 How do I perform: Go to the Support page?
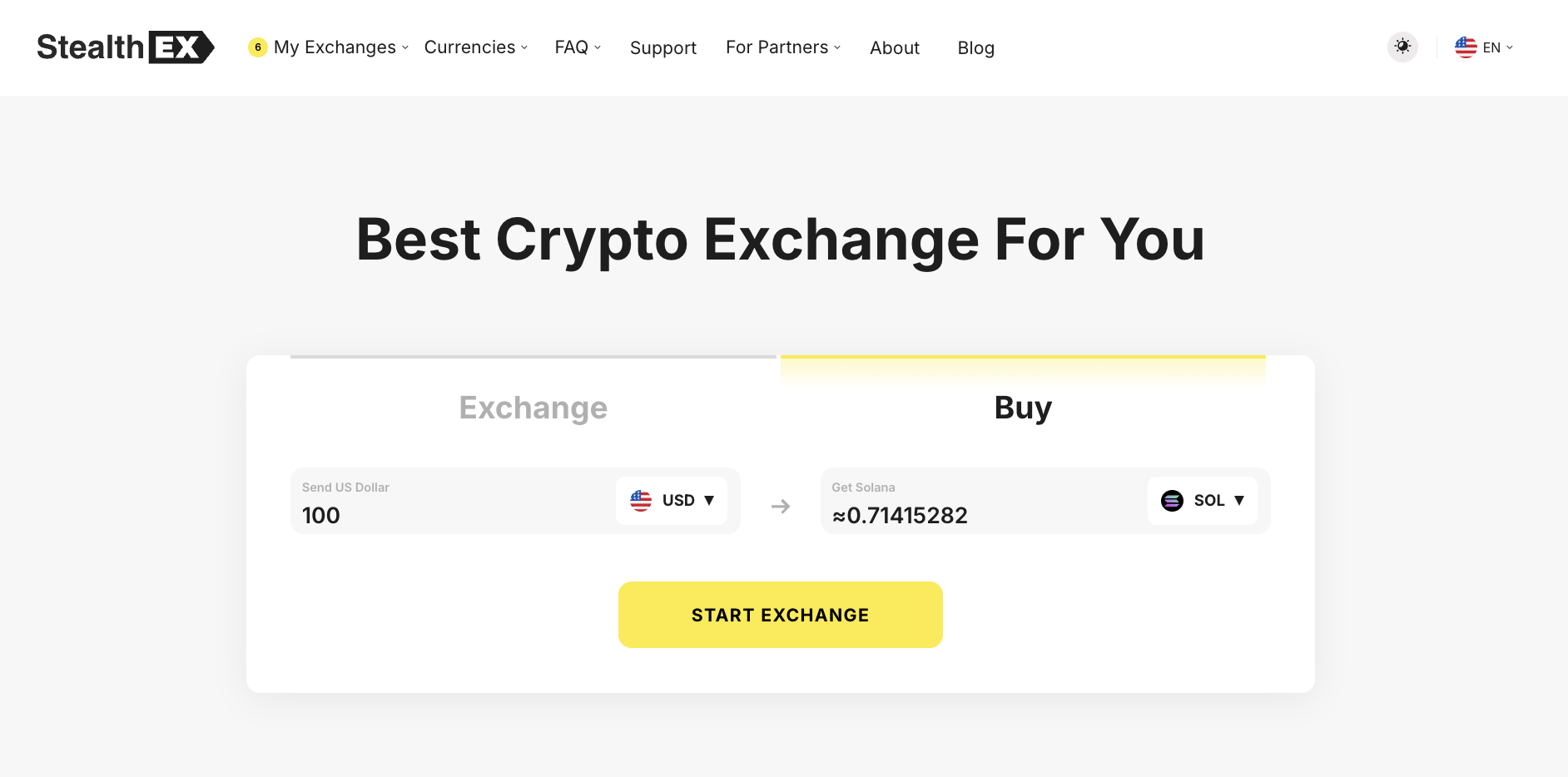point(662,48)
